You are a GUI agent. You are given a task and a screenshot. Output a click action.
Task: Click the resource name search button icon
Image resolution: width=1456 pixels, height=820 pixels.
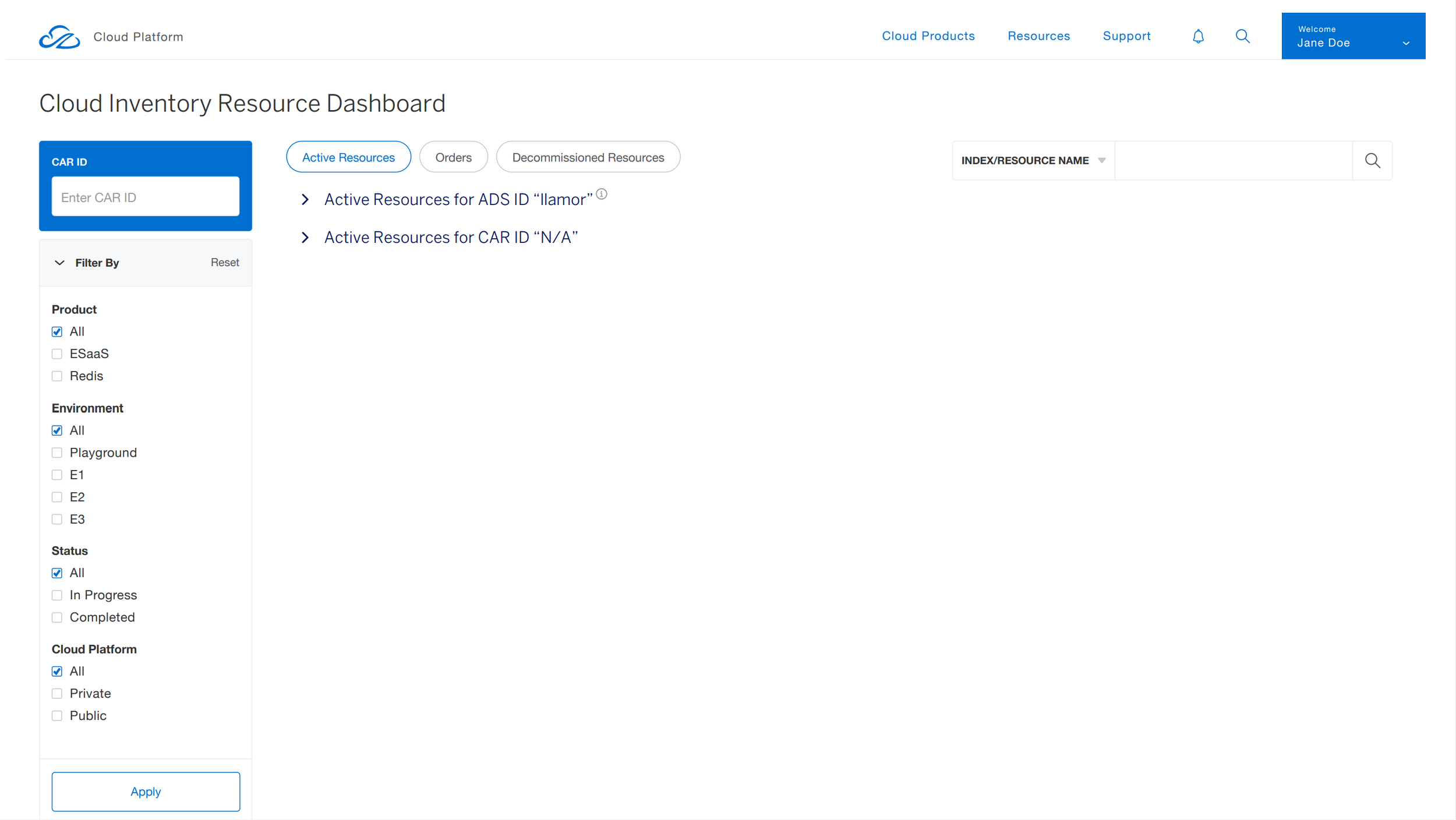[1372, 161]
